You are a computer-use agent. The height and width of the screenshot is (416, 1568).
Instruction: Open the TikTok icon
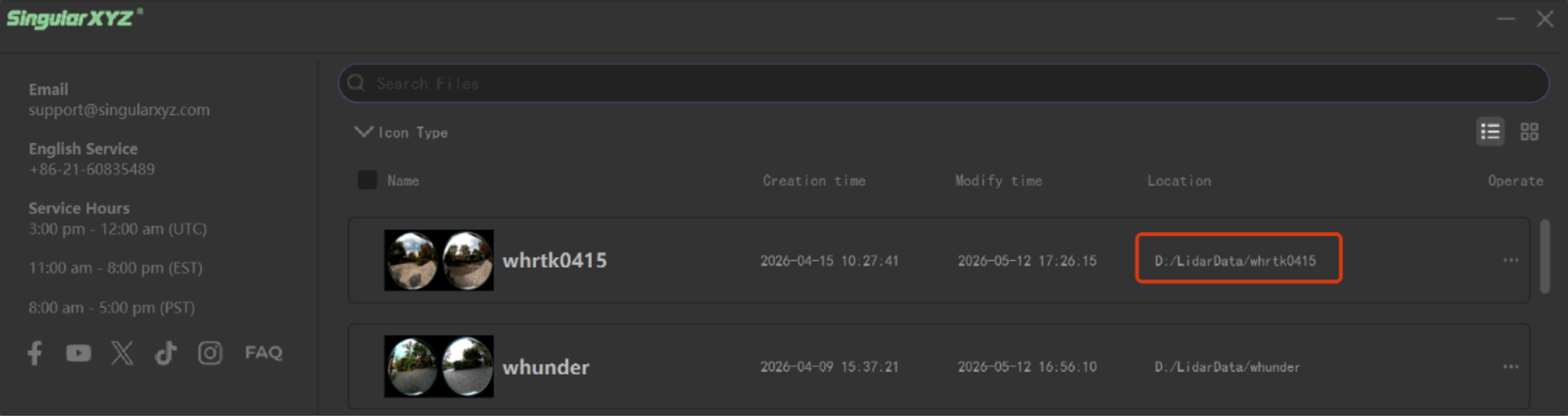(x=166, y=352)
